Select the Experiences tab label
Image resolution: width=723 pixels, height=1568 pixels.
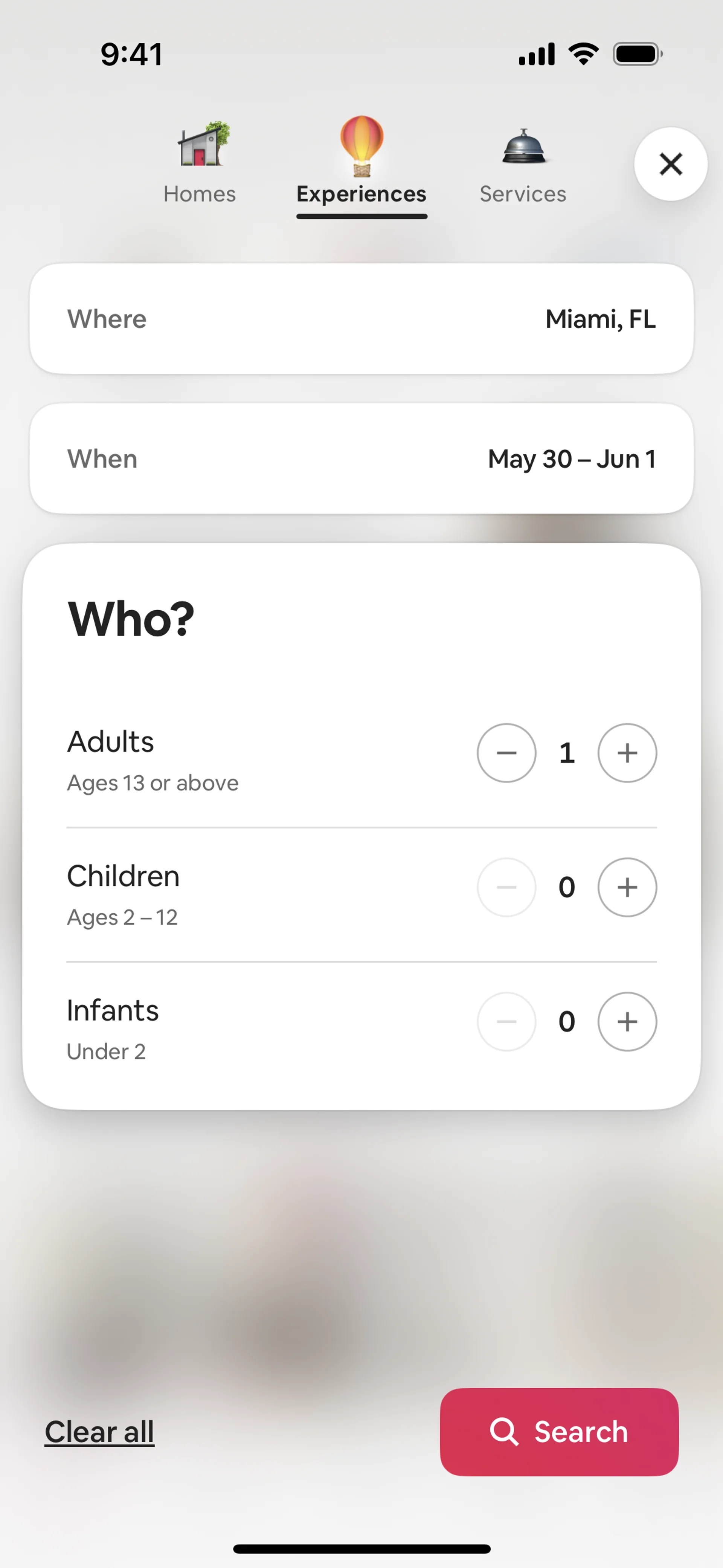point(361,194)
